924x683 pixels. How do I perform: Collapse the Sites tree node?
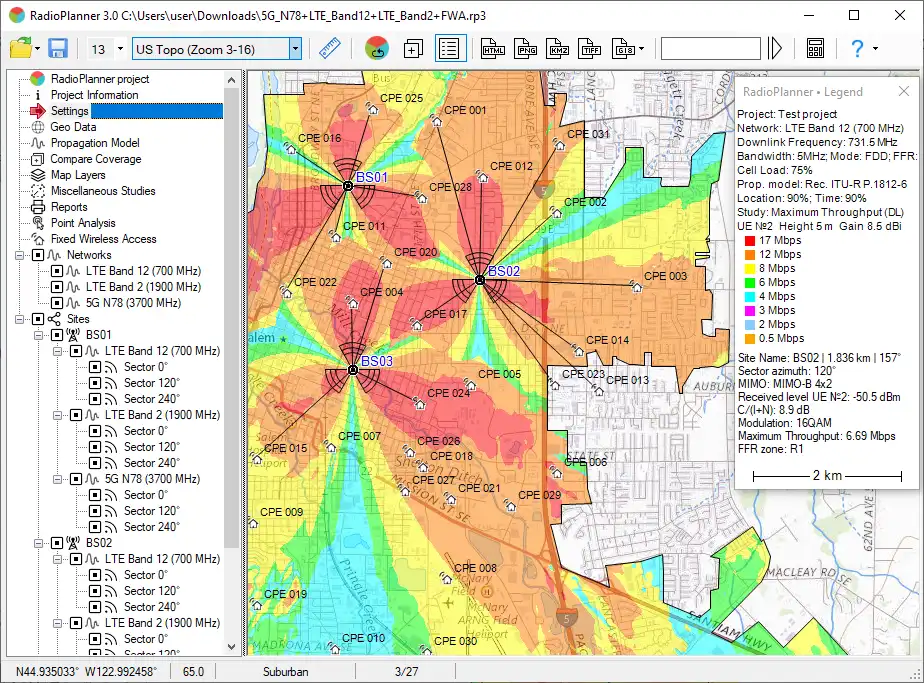pyautogui.click(x=19, y=319)
